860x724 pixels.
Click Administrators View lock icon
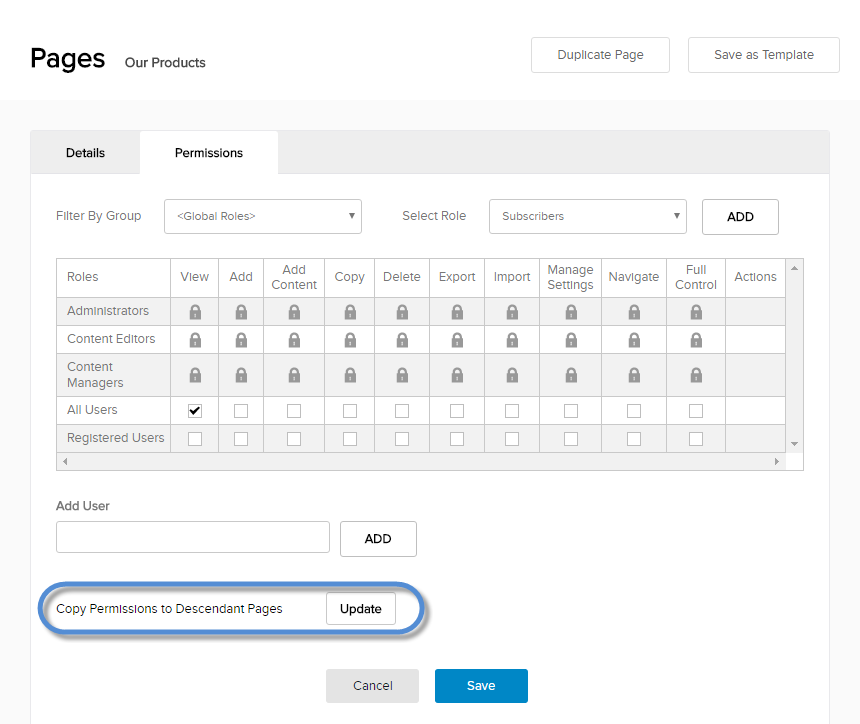click(x=195, y=312)
